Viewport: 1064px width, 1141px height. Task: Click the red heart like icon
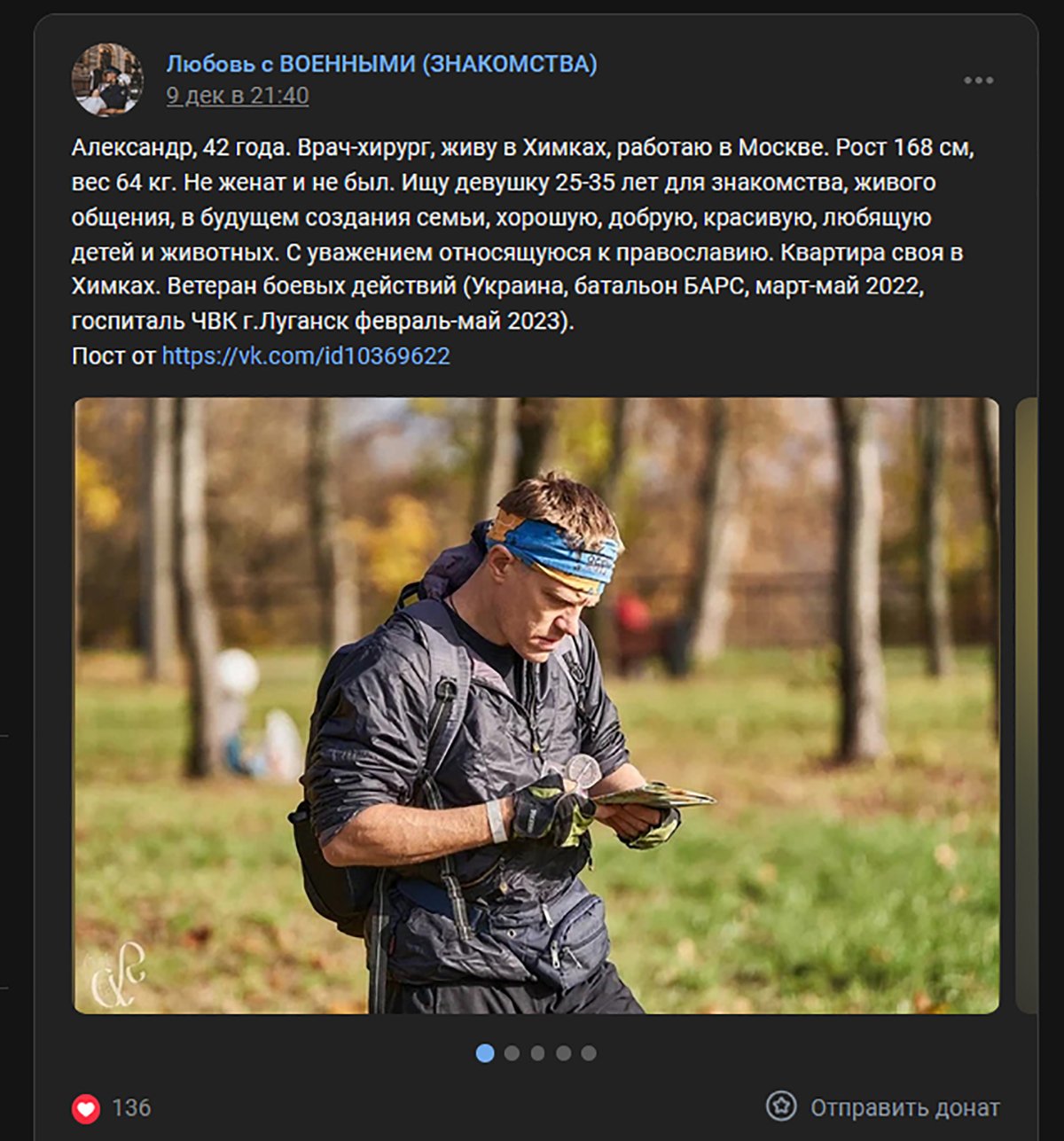click(86, 1105)
